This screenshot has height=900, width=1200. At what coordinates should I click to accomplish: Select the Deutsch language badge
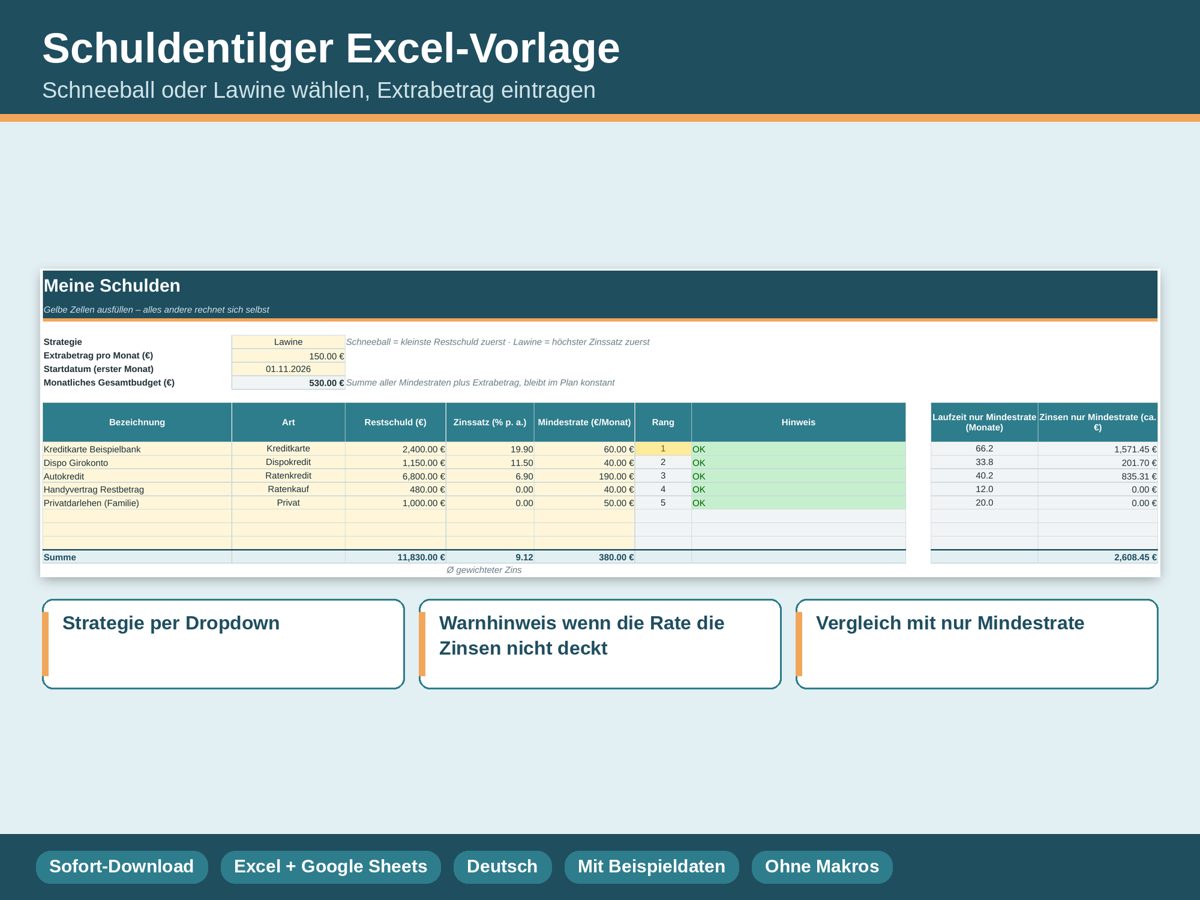click(502, 867)
